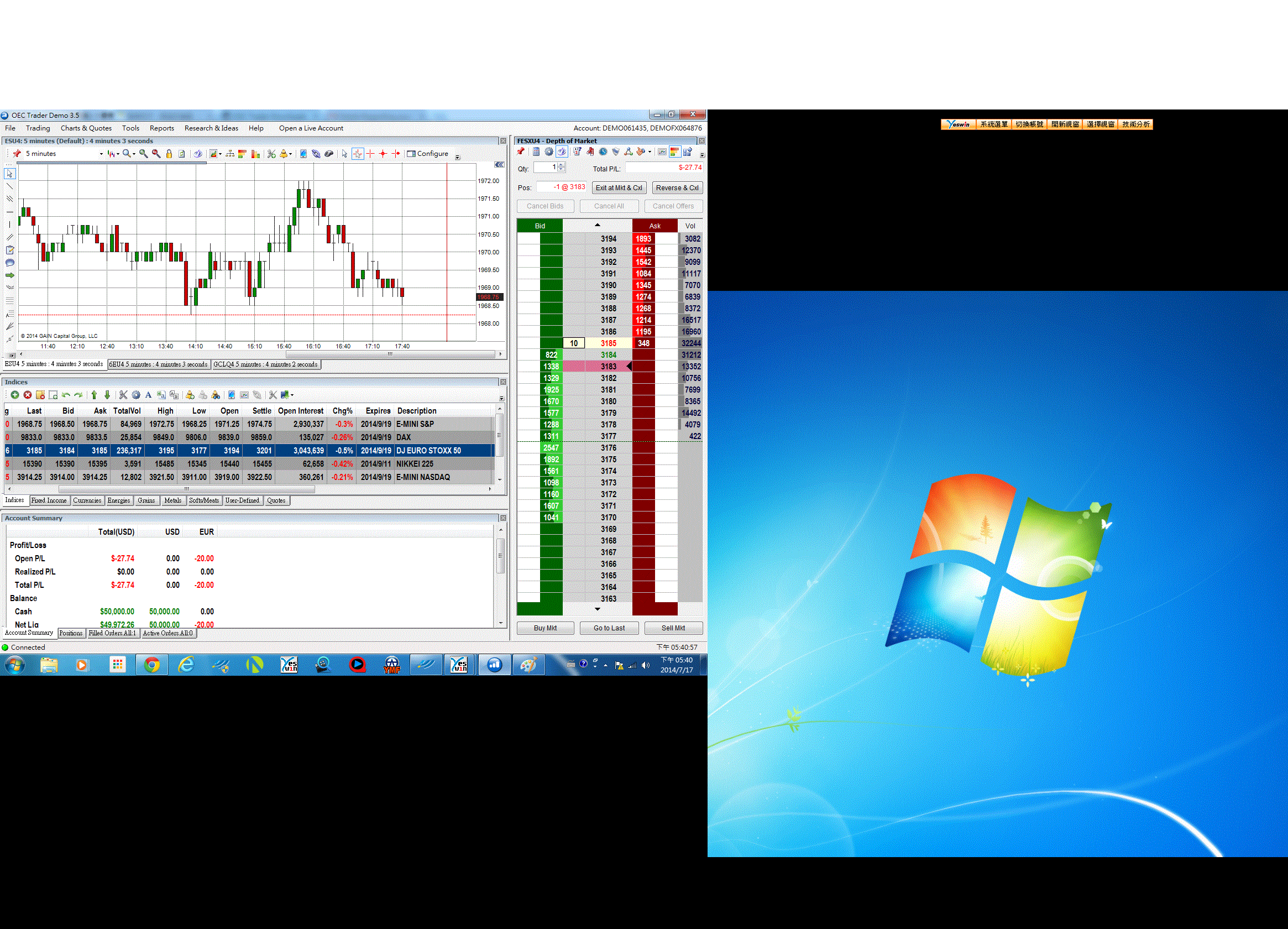Screen dimensions: 1288x929
Task: Click the price ladder scroll-up arrow
Action: coord(598,225)
